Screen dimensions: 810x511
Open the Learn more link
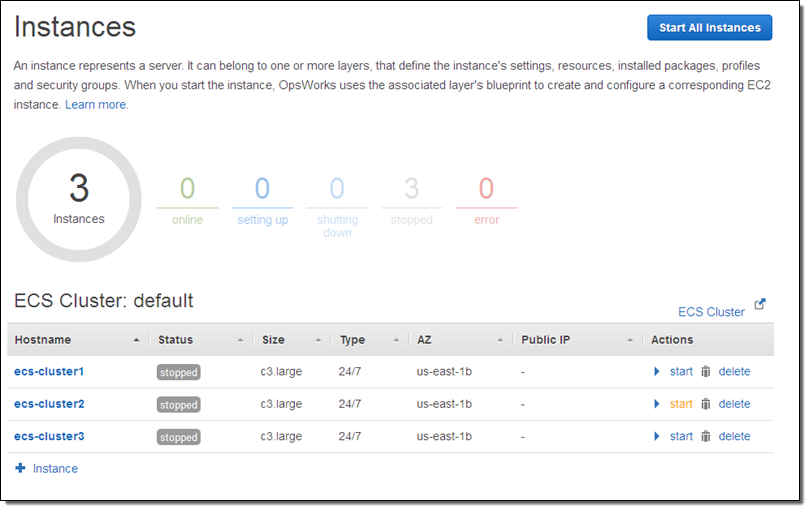96,104
